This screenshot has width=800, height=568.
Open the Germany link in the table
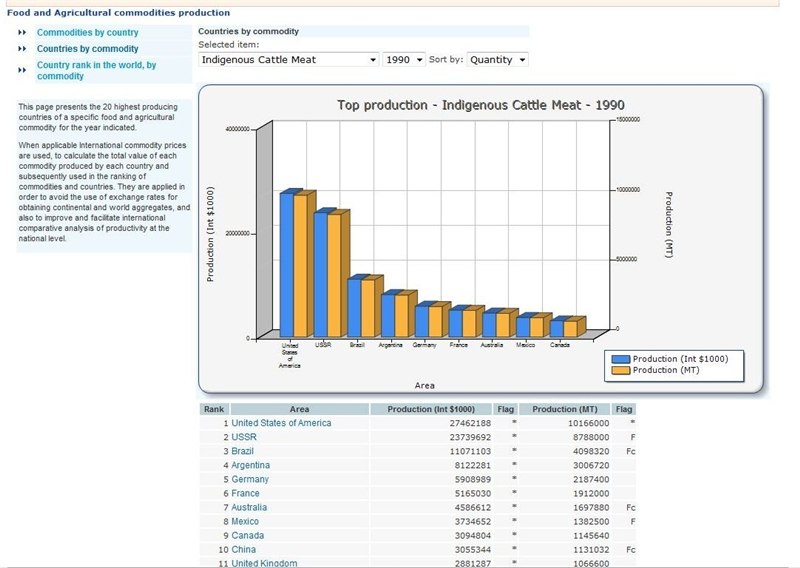tap(250, 479)
